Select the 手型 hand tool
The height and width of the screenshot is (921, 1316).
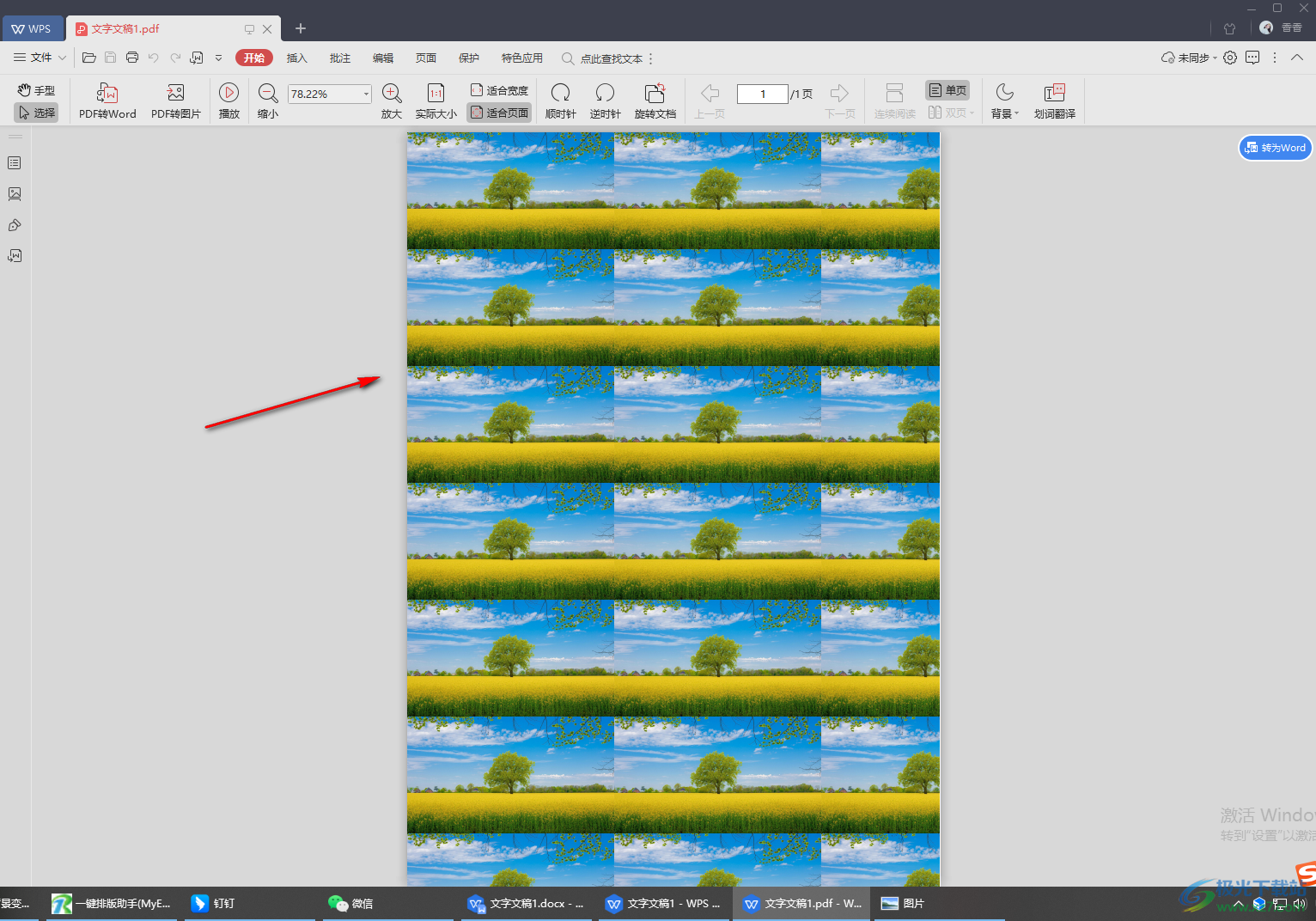(x=36, y=90)
